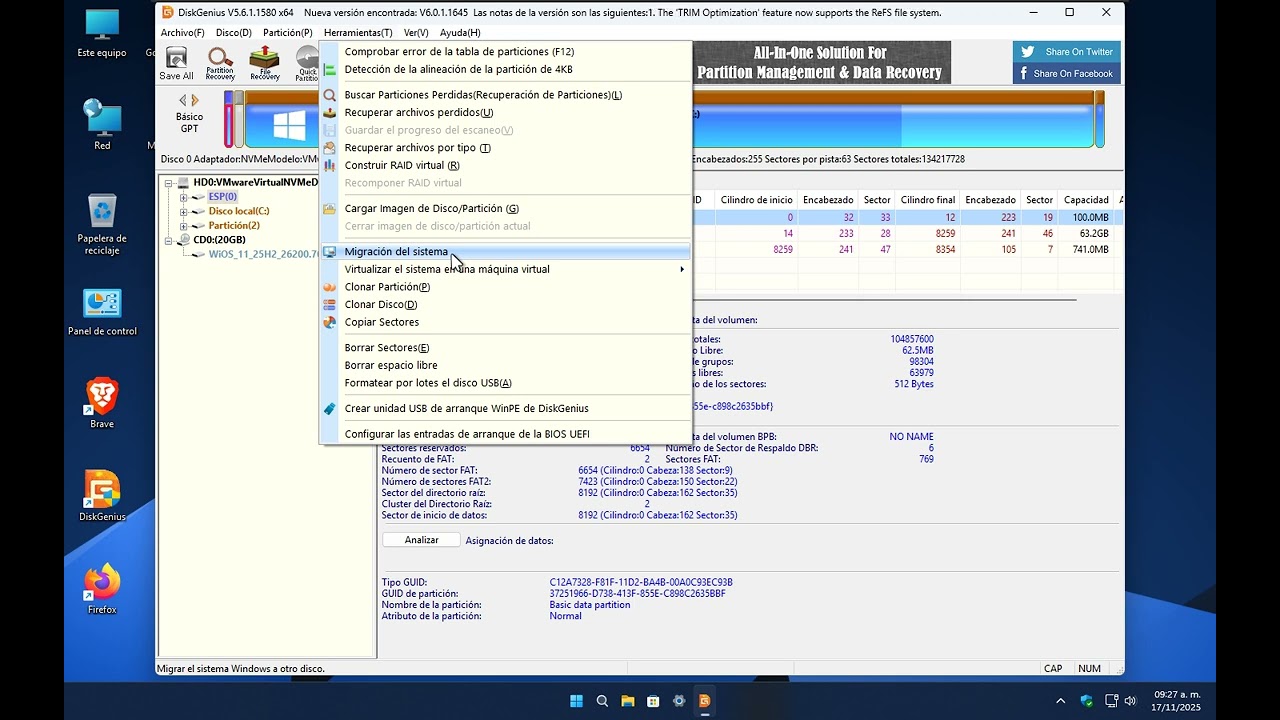Show hidden system tray icons chevron

click(x=1061, y=701)
